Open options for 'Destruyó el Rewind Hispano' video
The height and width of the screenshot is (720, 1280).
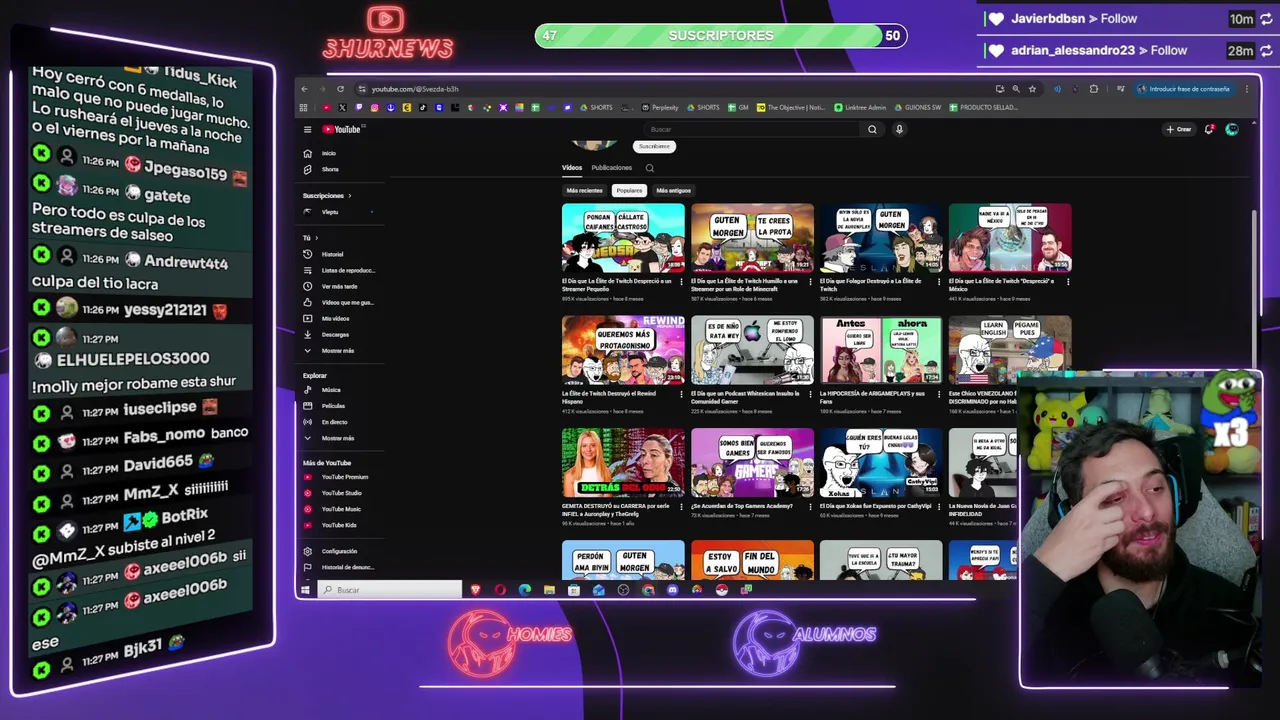click(681, 394)
